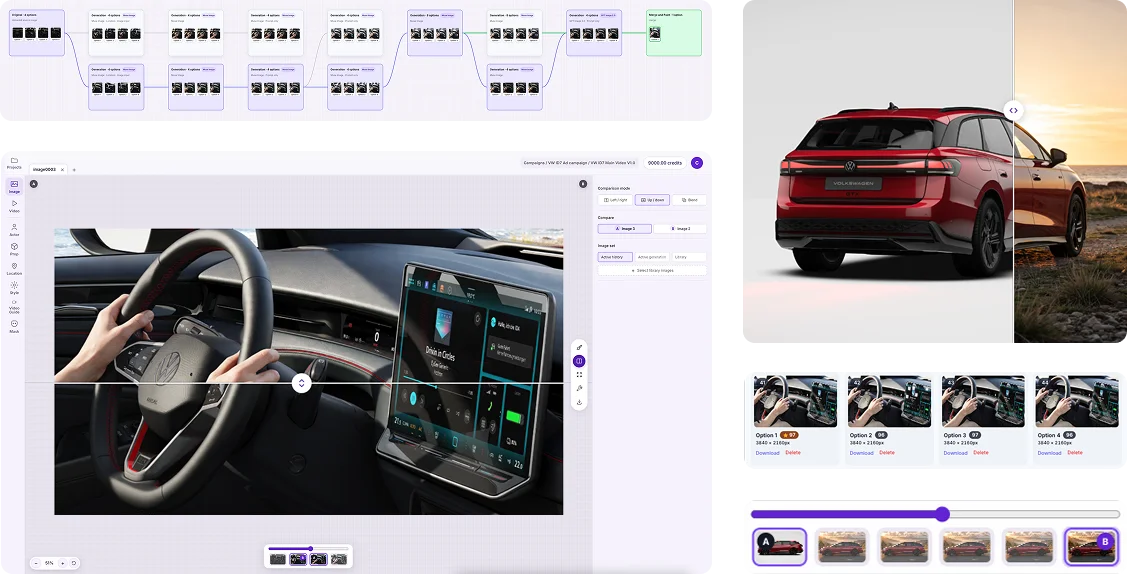Click Select library images button
Screen dimensions: 1127x574
pos(652,270)
